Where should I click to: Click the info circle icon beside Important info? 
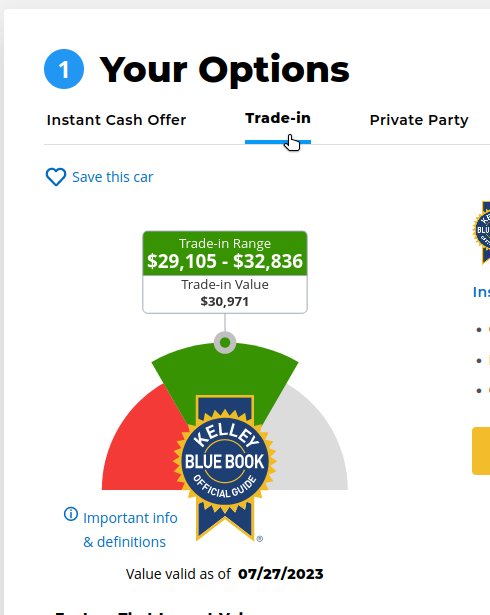pyautogui.click(x=71, y=513)
